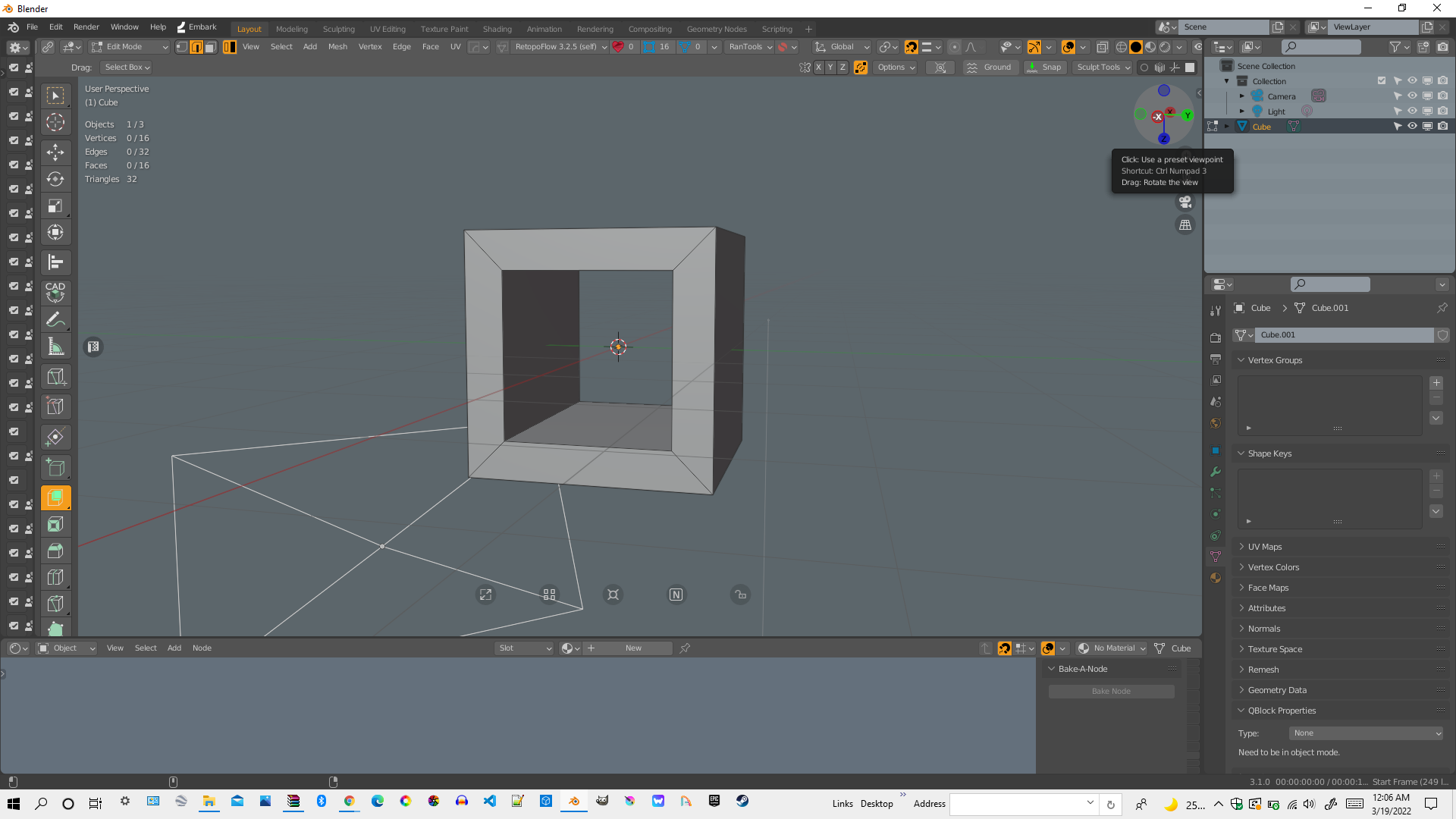Click the Output properties tab icon

1216,359
